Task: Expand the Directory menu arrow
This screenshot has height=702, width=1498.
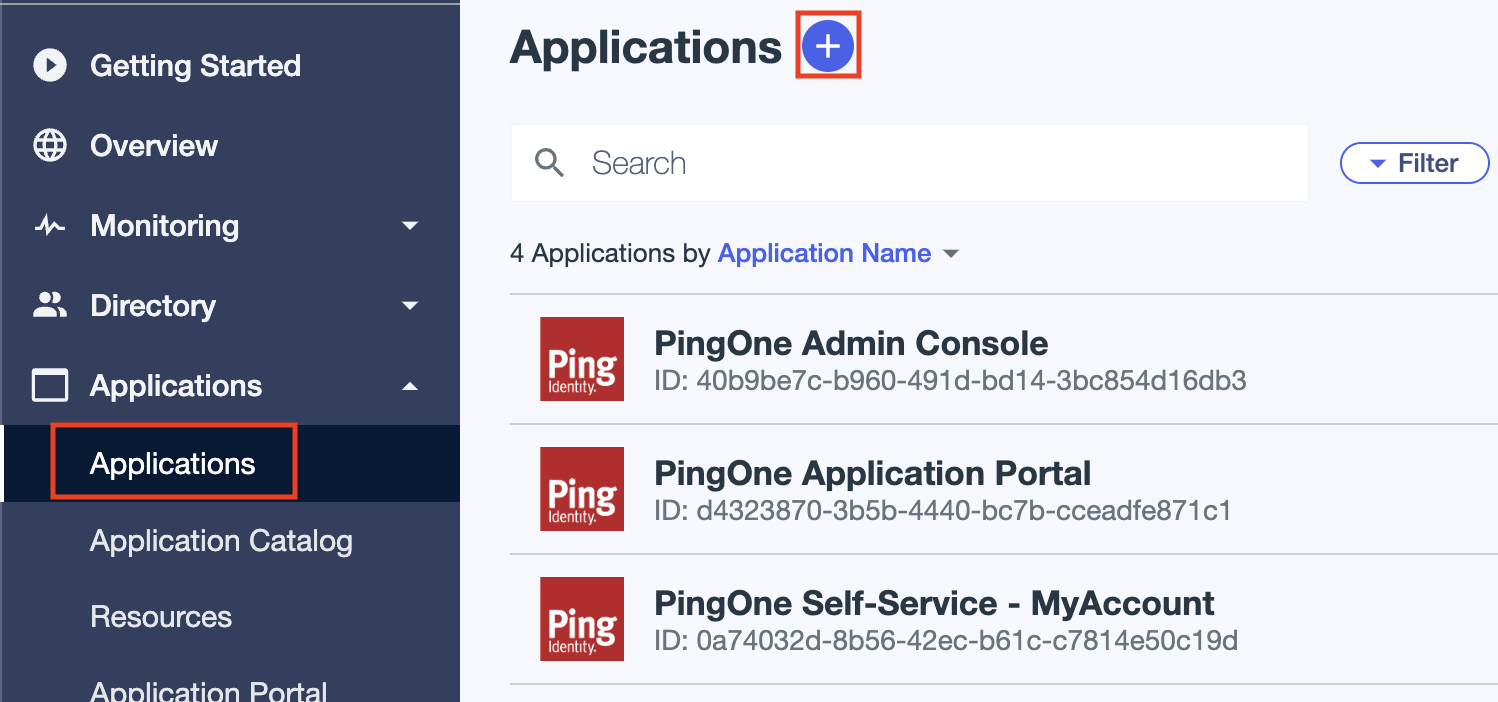Action: 410,306
